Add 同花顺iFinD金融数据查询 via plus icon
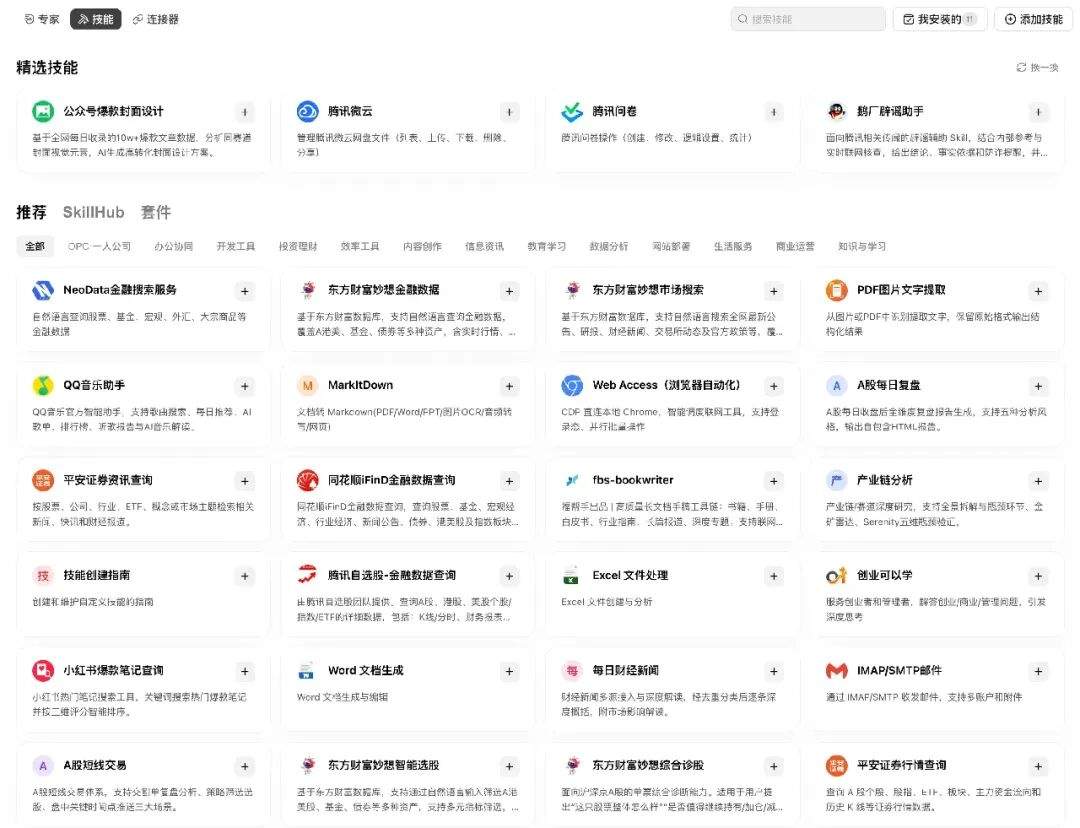Image resolution: width=1080 pixels, height=828 pixels. 509,481
